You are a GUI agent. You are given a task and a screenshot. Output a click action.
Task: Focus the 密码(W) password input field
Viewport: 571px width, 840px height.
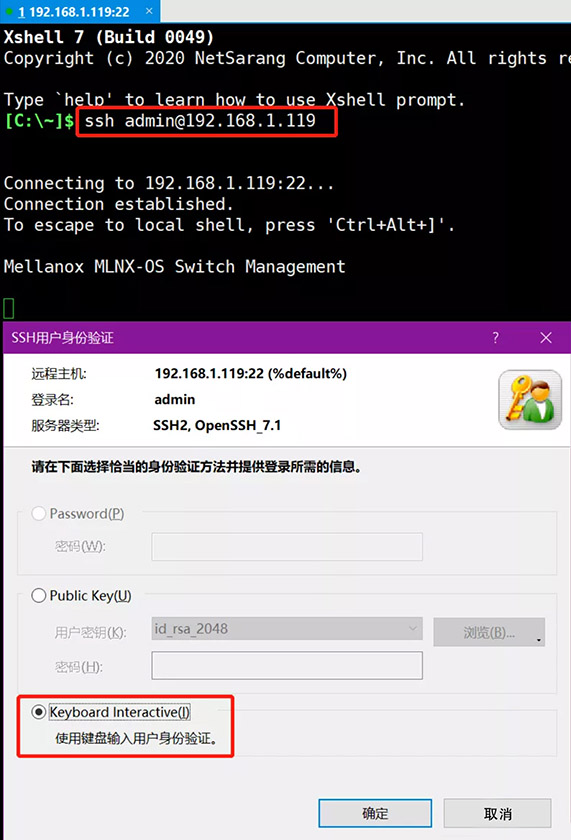tap(287, 546)
